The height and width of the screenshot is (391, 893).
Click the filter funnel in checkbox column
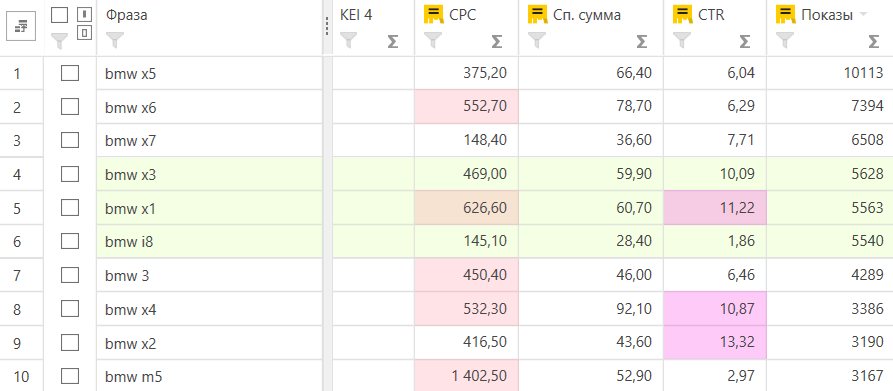(x=59, y=40)
